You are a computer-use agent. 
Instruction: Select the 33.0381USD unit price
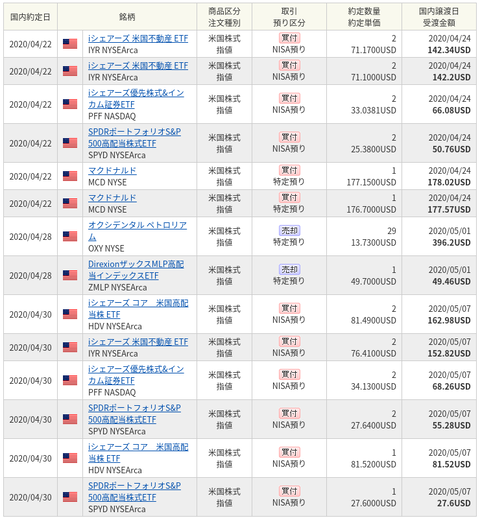tap(374, 110)
